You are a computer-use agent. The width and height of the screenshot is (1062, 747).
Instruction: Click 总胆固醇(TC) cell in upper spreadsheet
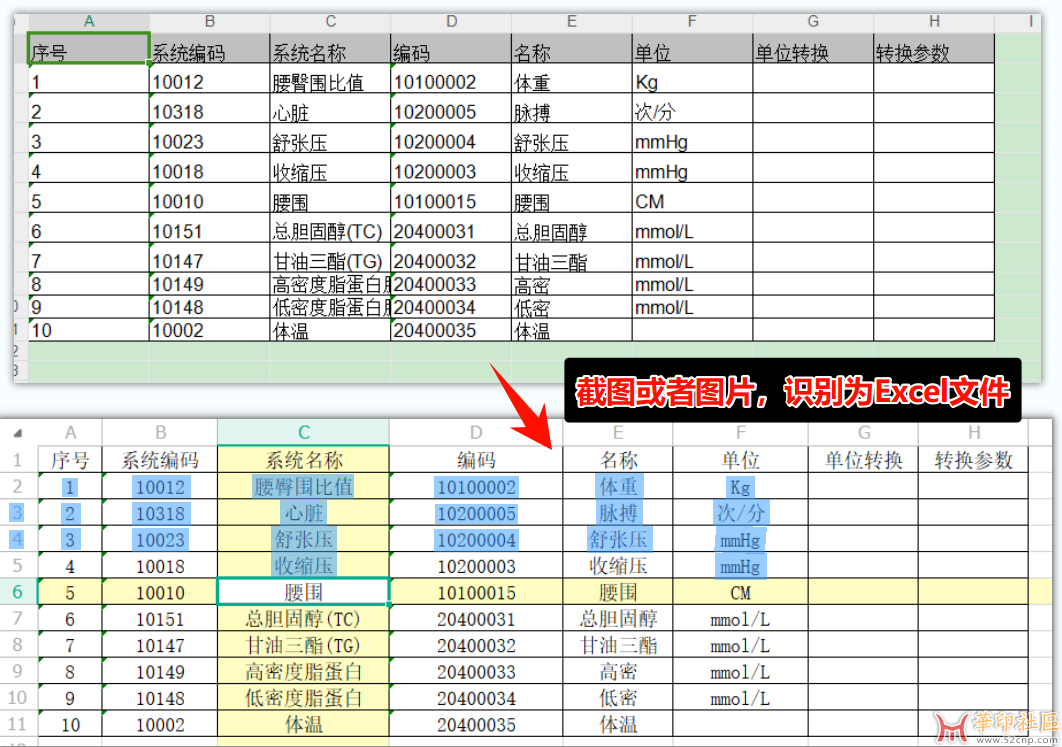point(330,228)
